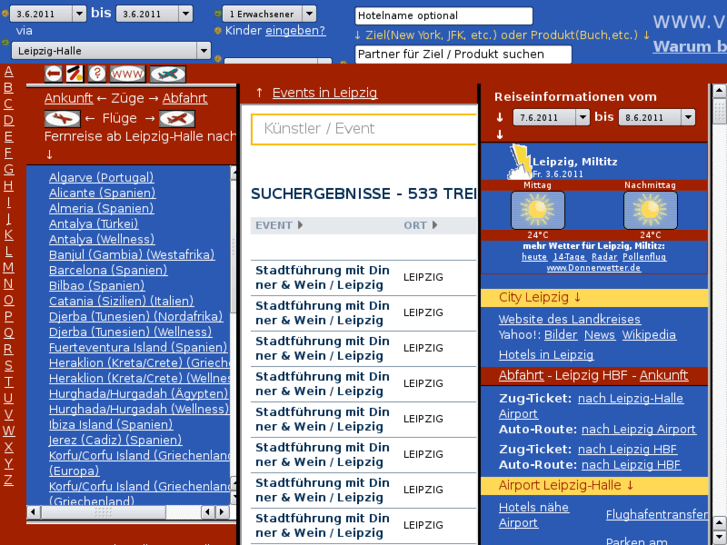Click the lightning weather icon beside Leipzig, Miltitz
727x545 pixels.
(520, 161)
